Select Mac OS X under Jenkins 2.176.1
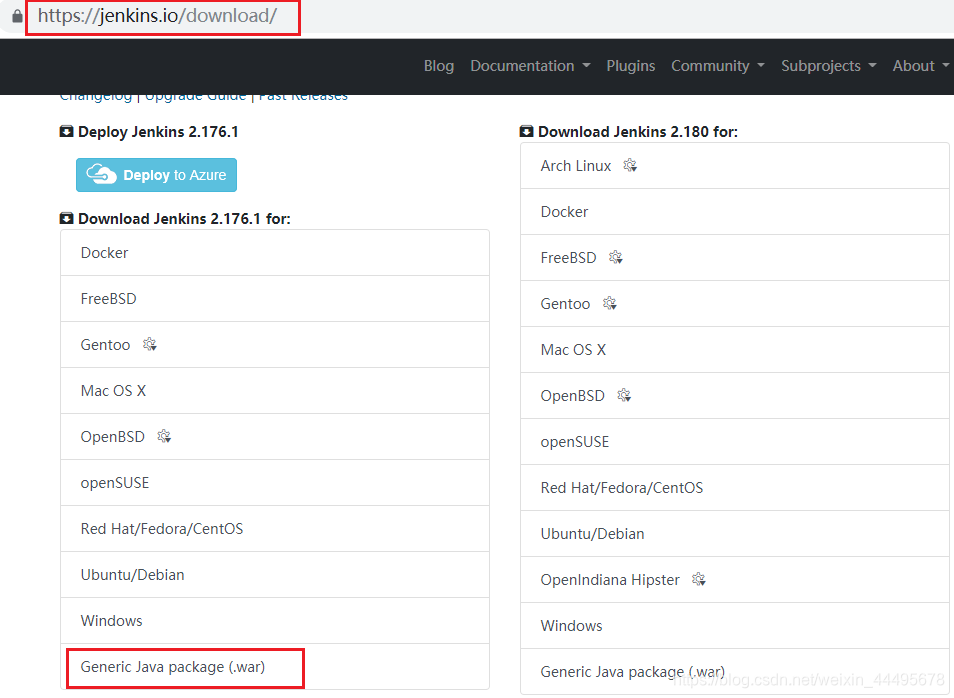This screenshot has height=698, width=954. 275,391
